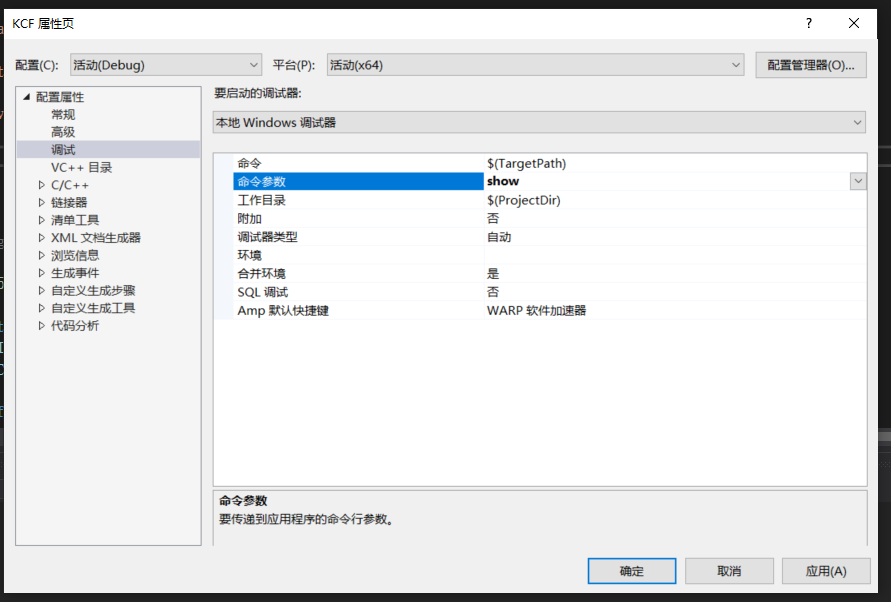Select the 附加 property row
This screenshot has width=891, height=602.
[x=300, y=217]
